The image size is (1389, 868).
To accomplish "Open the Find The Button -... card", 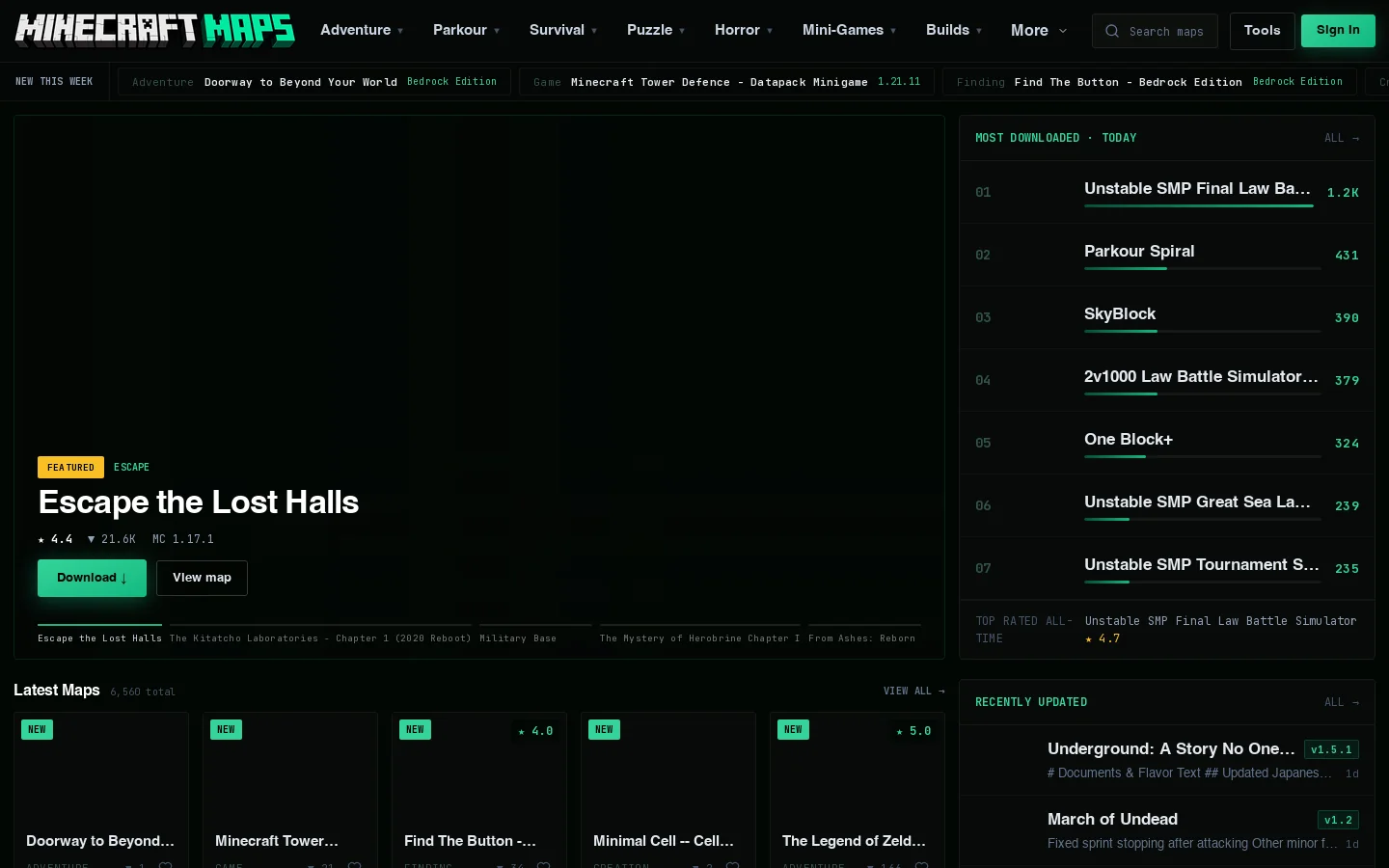I will click(479, 790).
